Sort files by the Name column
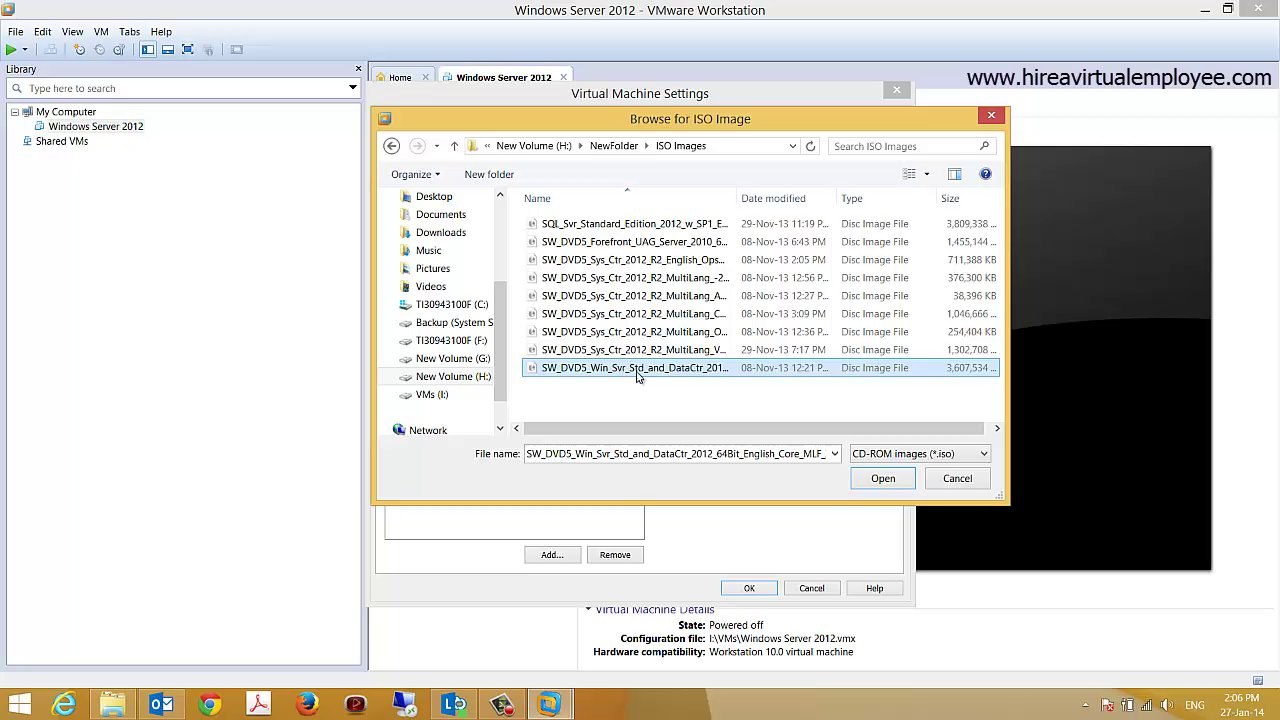The image size is (1280, 720). coord(628,198)
